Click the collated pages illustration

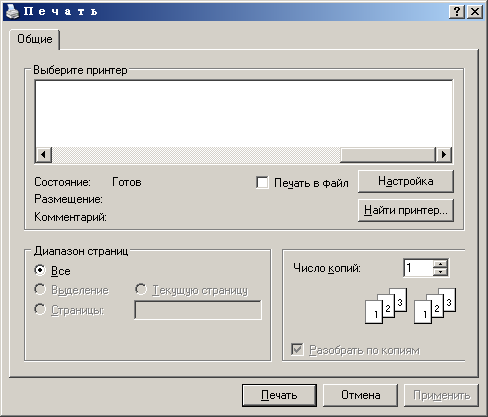pos(411,306)
